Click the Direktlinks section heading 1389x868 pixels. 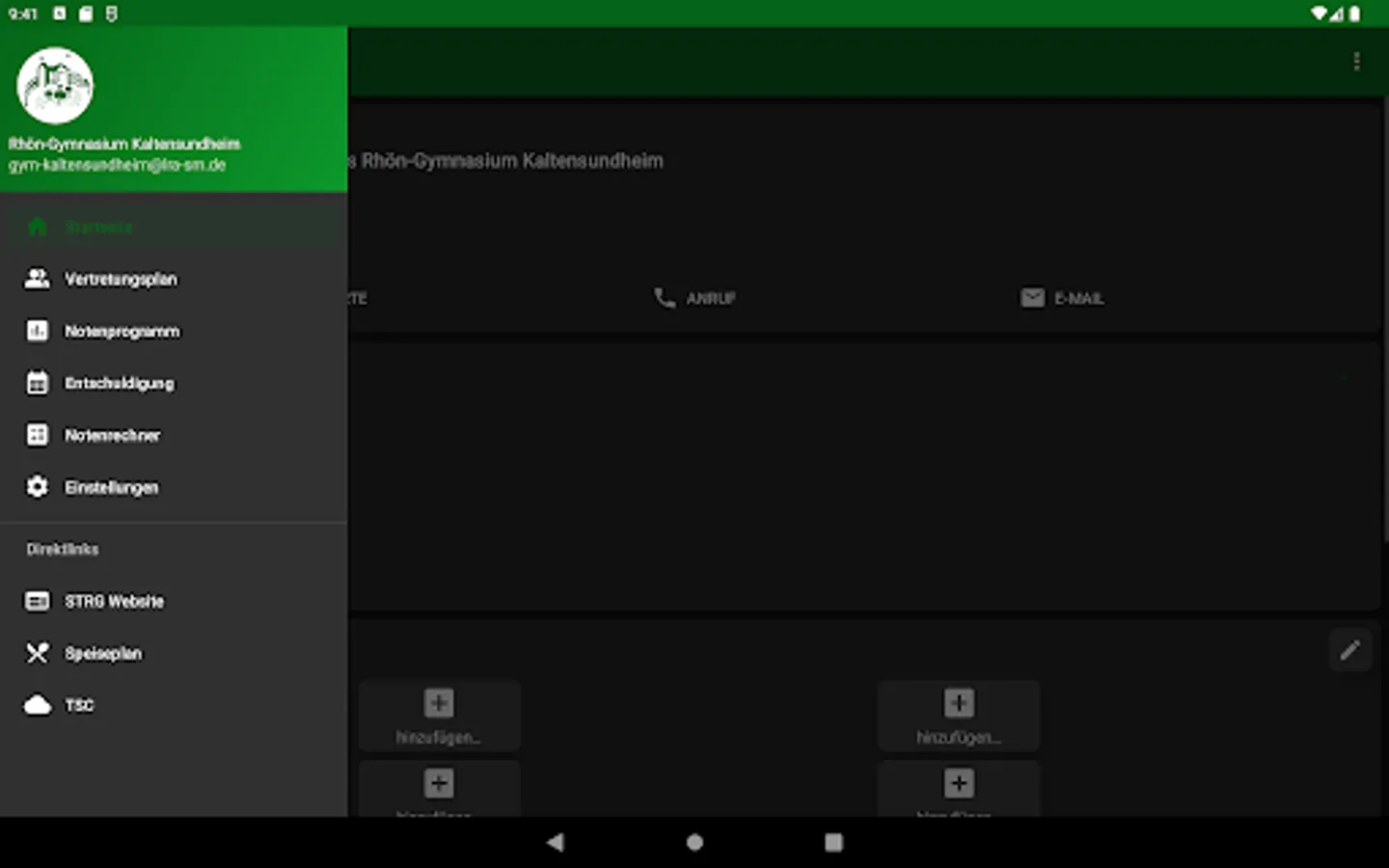[63, 549]
